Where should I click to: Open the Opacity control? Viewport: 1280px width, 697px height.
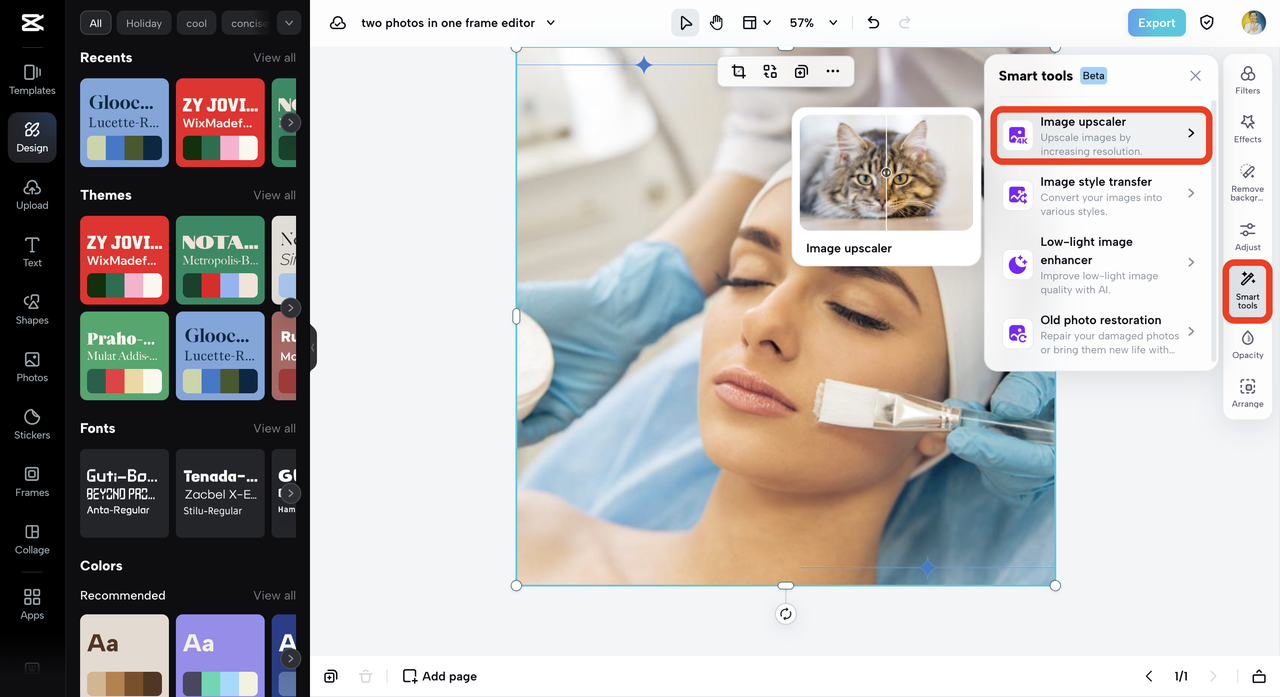tap(1247, 344)
